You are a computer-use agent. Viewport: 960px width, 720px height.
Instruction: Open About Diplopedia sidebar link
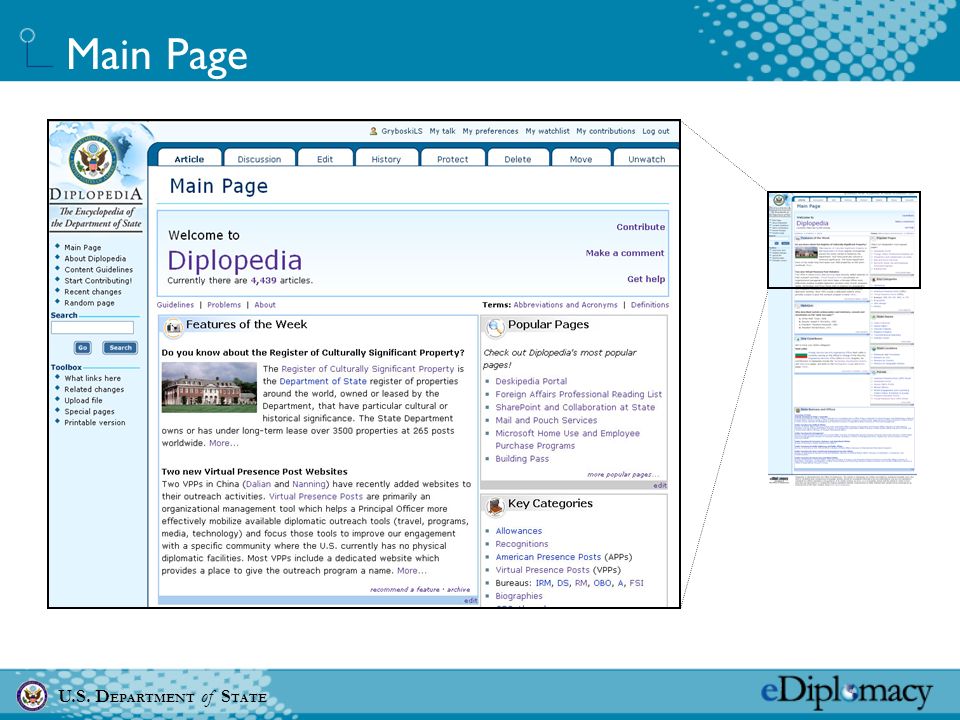(95, 258)
